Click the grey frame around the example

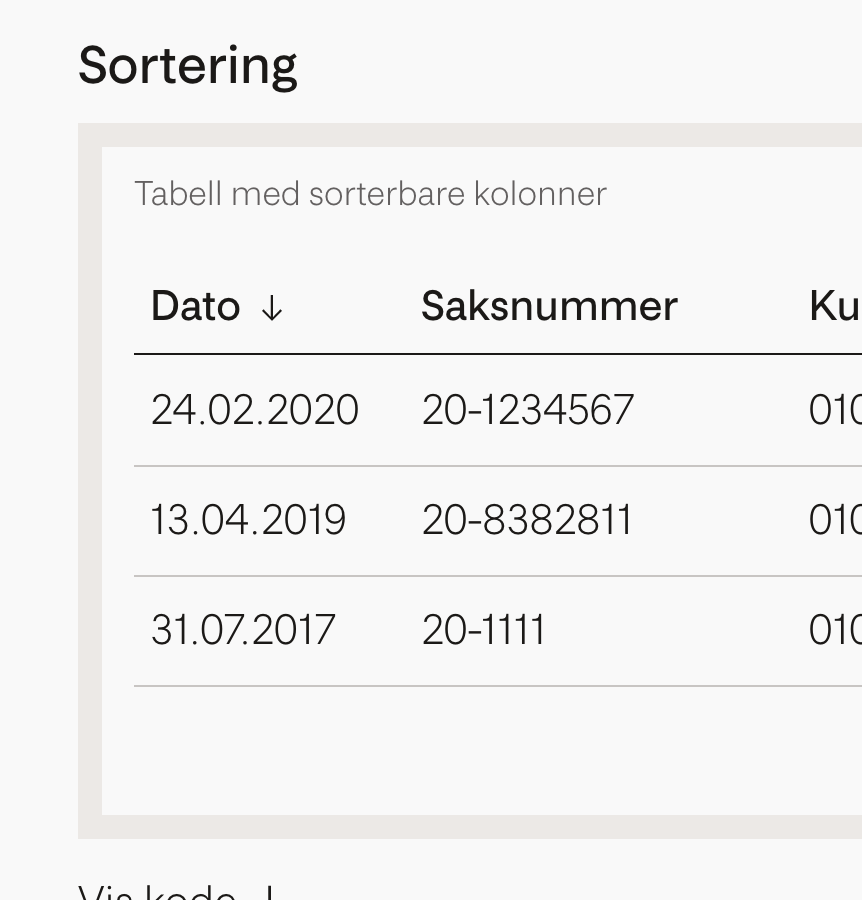[x=90, y=481]
